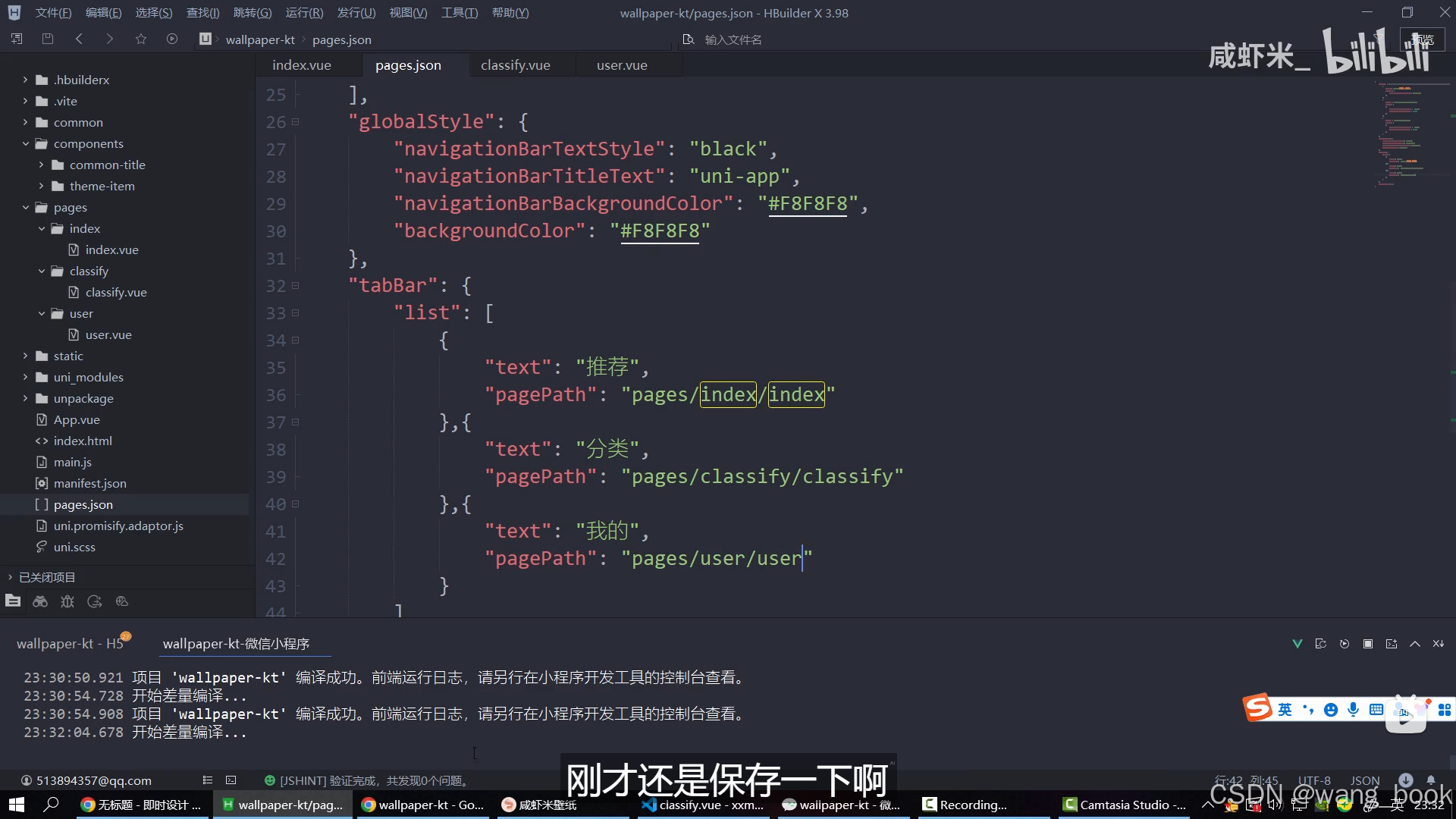
Task: Open App.vue in project tree
Action: (x=77, y=419)
